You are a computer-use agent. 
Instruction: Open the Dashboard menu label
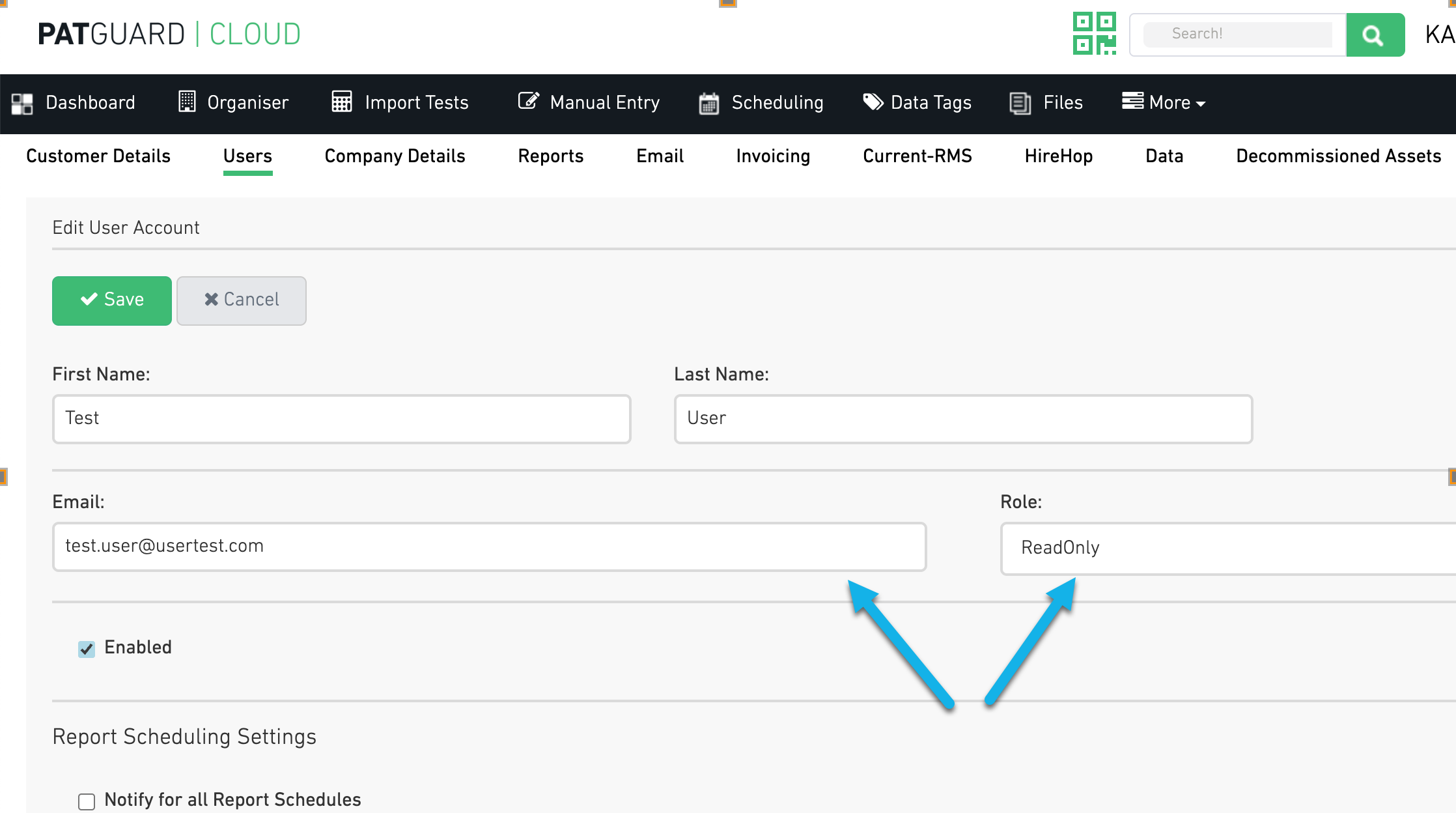(91, 103)
